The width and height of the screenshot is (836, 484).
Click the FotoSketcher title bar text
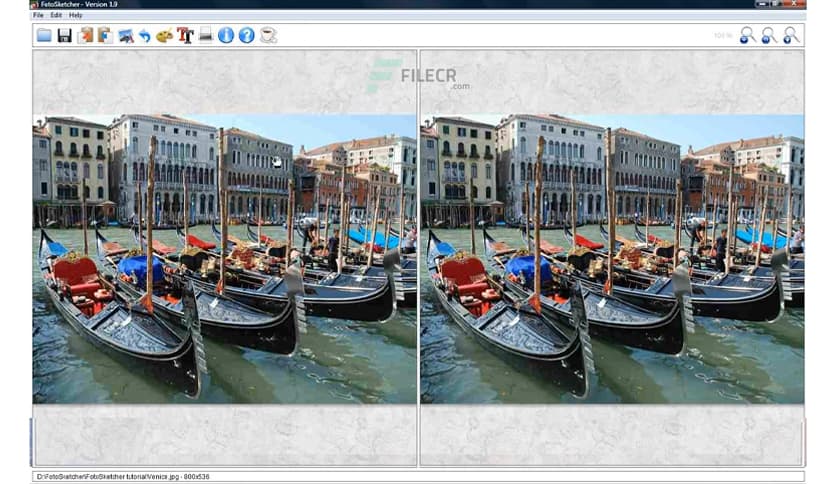78,4
